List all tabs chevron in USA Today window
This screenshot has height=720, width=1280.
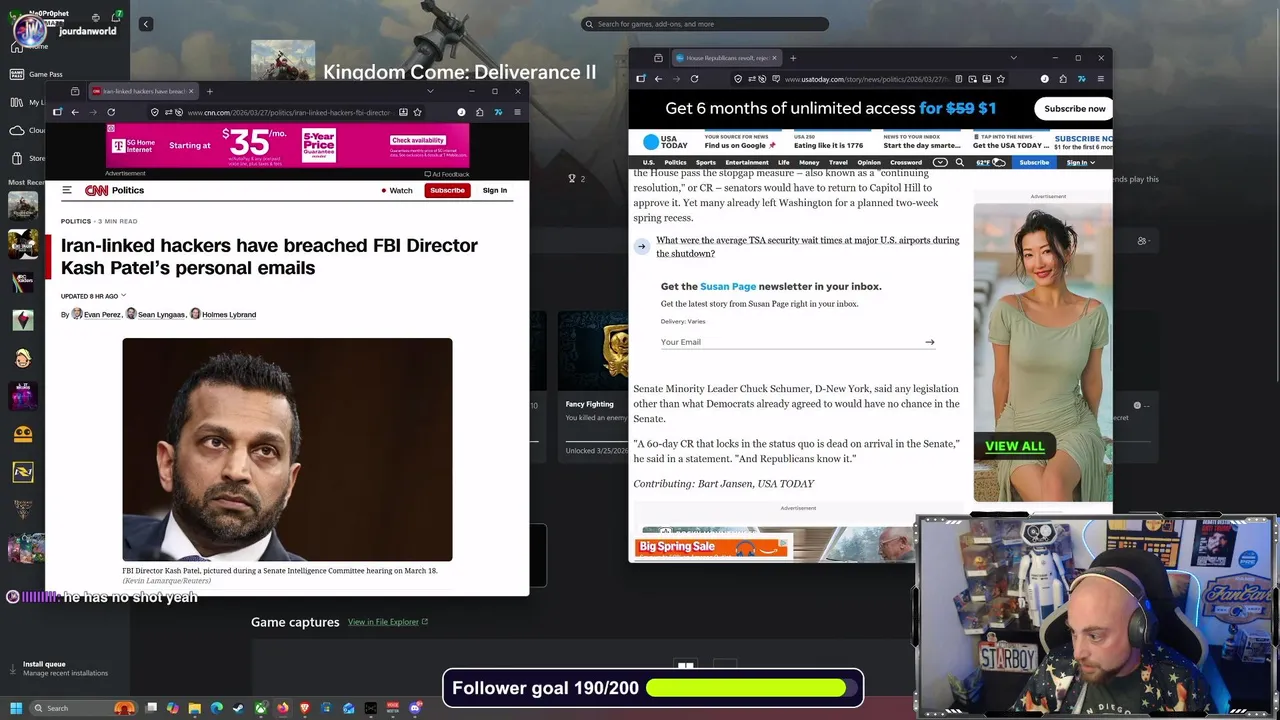pyautogui.click(x=1013, y=58)
